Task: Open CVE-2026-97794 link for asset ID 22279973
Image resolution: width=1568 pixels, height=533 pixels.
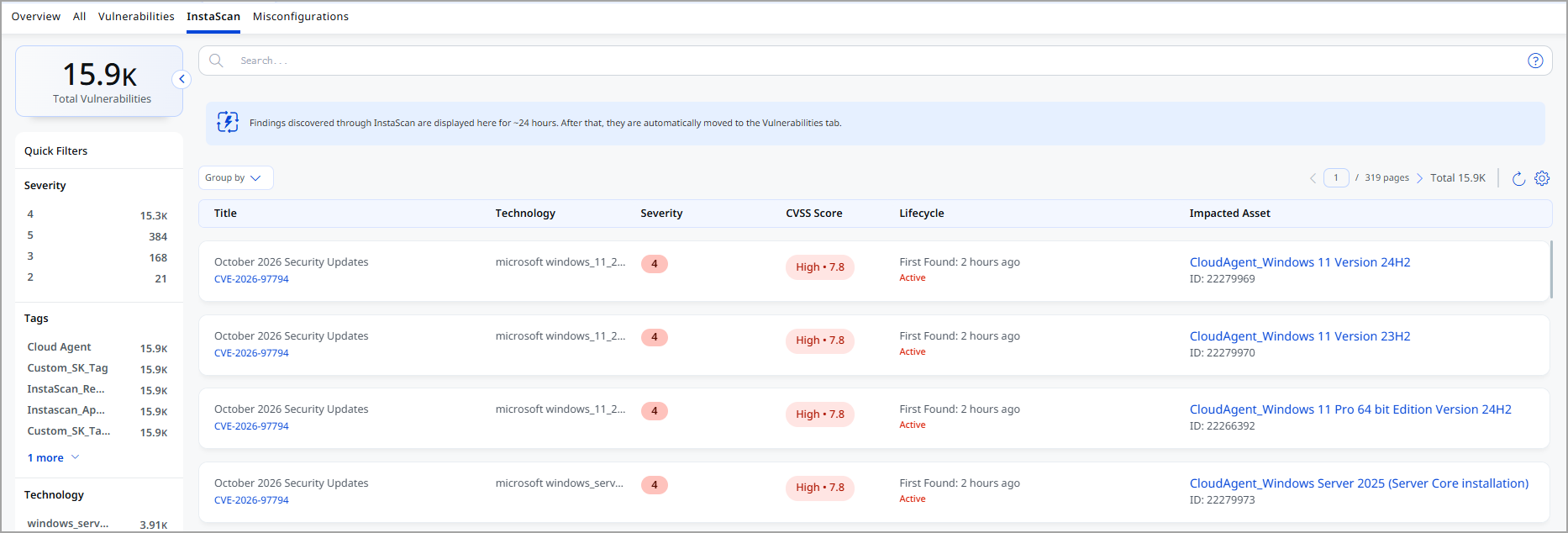Action: tap(251, 500)
